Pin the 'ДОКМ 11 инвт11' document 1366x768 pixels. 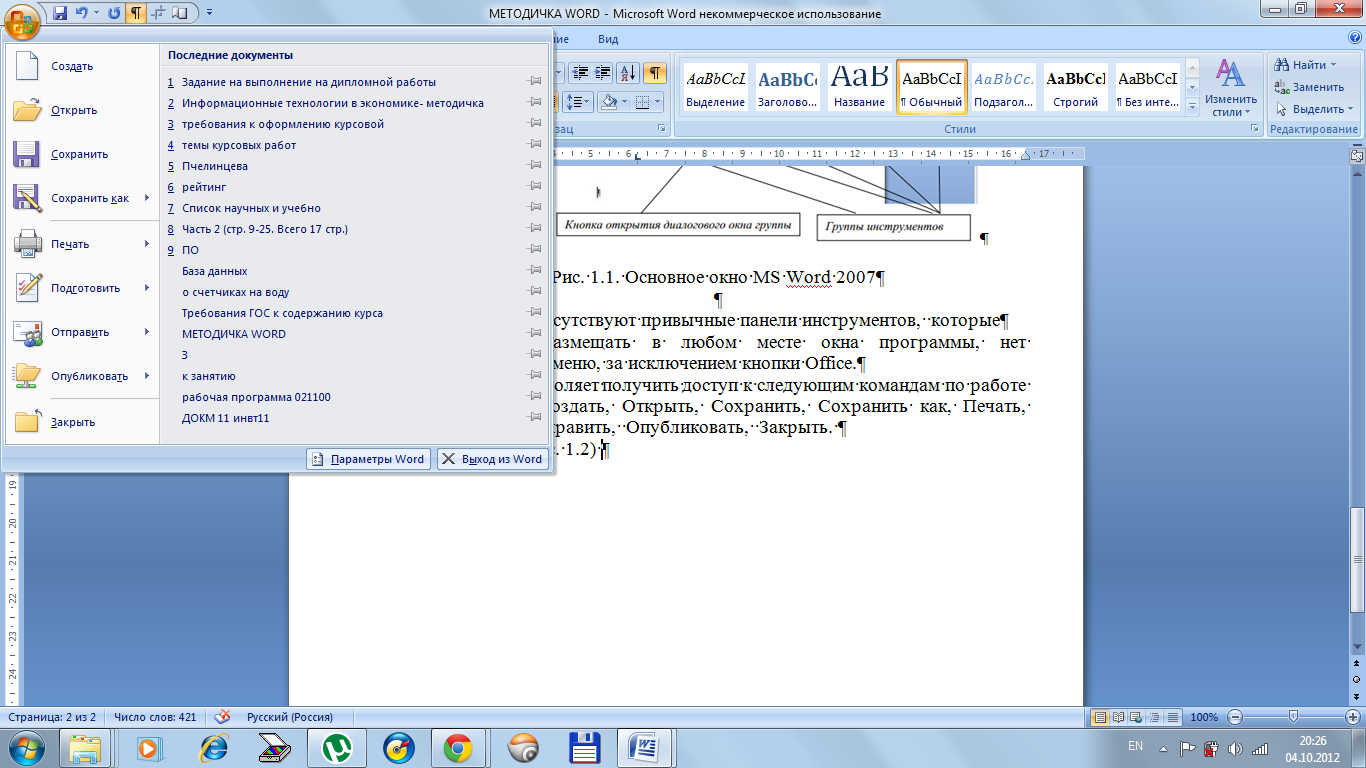pyautogui.click(x=536, y=418)
